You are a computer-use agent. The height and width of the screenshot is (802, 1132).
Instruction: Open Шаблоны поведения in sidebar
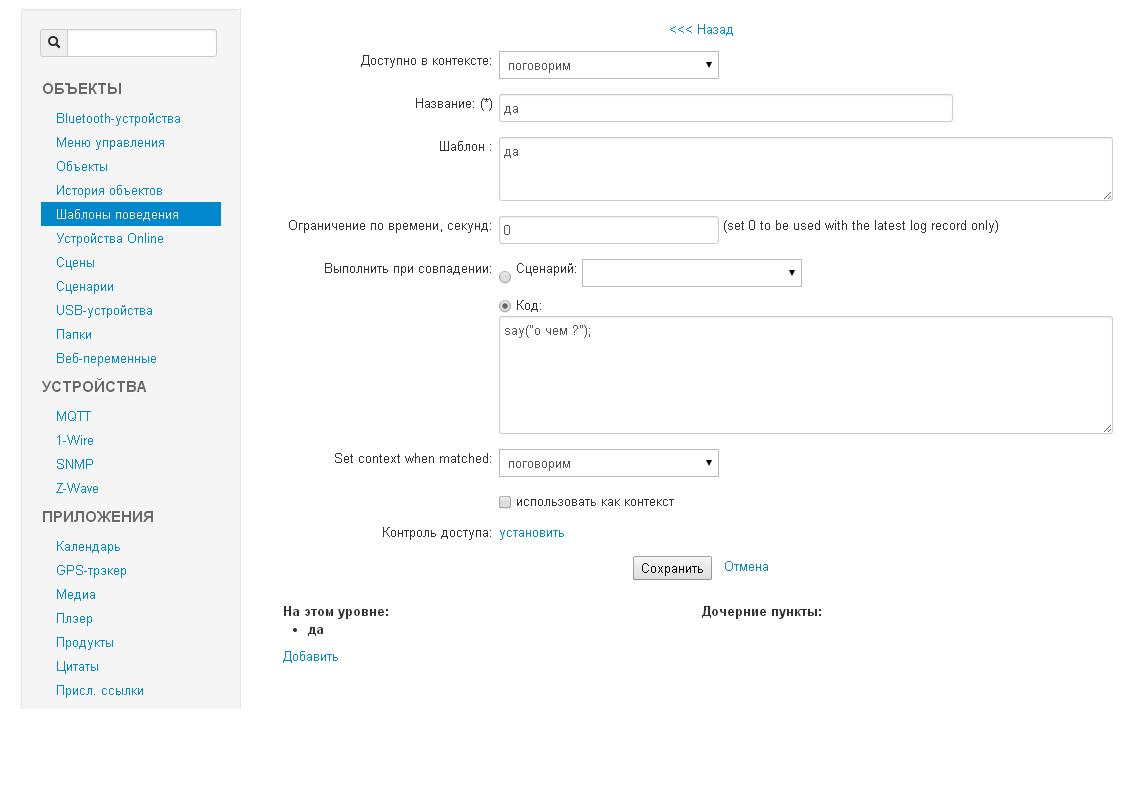point(117,214)
